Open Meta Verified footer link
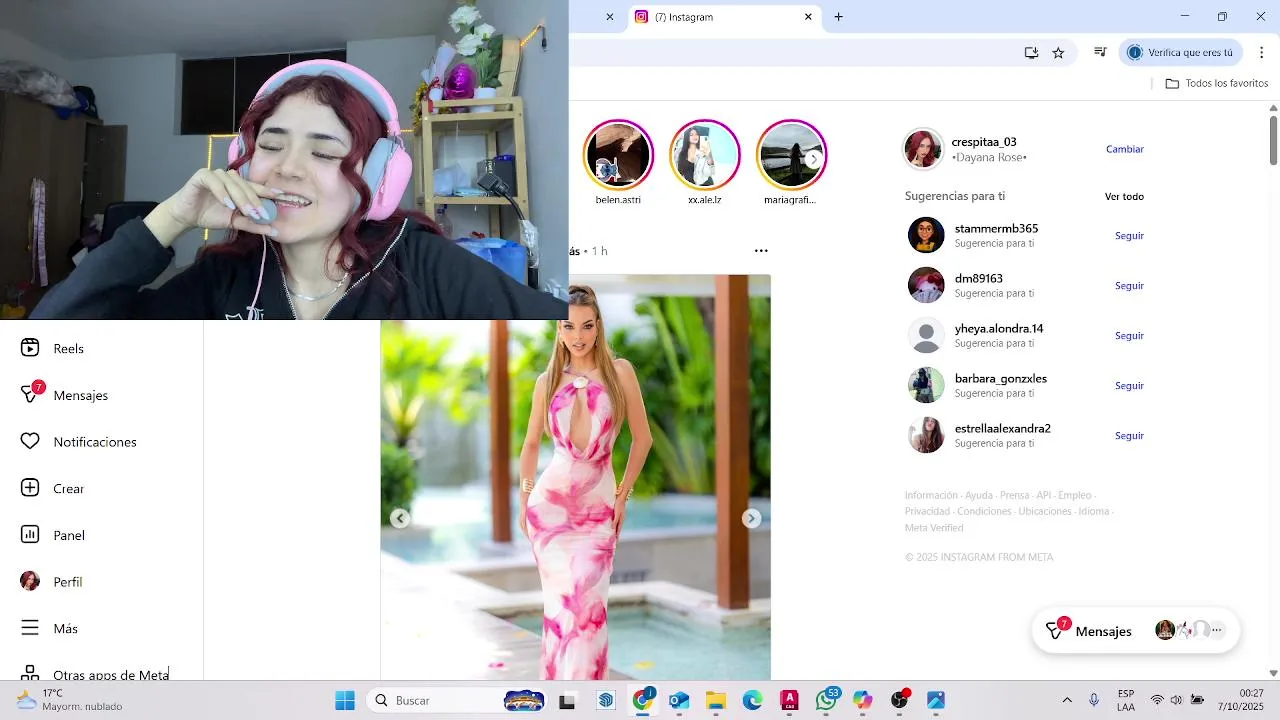The height and width of the screenshot is (720, 1280). click(x=934, y=527)
